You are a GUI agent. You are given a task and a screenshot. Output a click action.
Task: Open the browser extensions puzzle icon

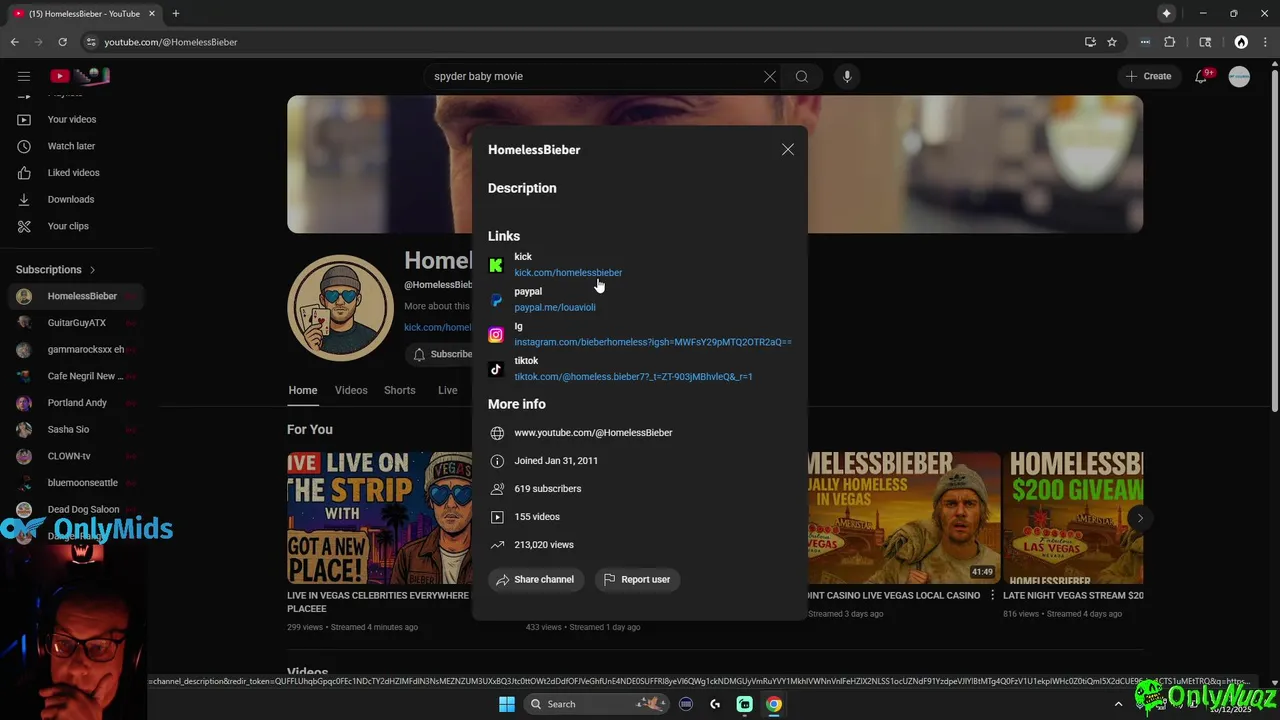pyautogui.click(x=1170, y=42)
